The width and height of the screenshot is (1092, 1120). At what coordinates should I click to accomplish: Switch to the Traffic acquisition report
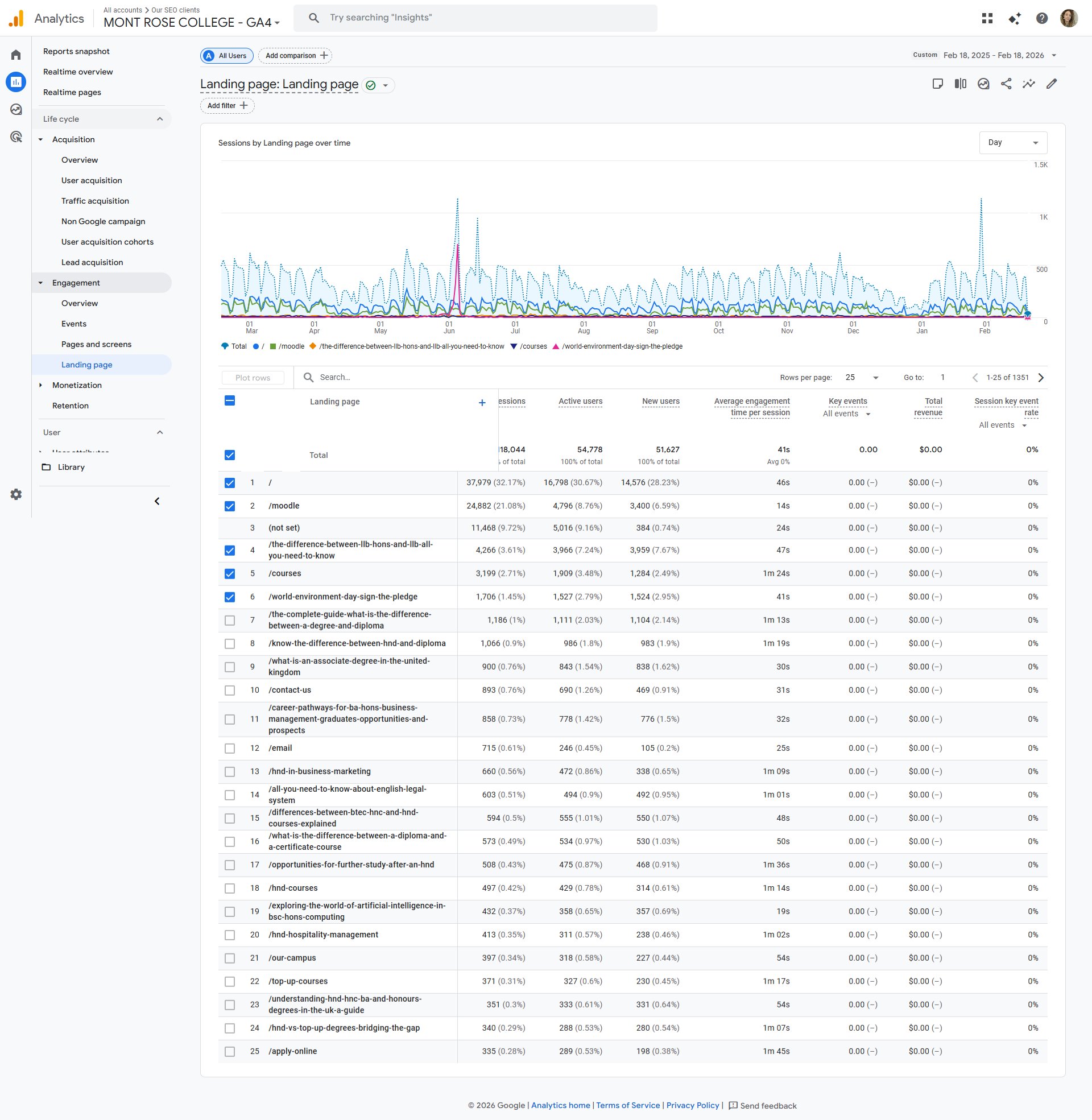94,201
